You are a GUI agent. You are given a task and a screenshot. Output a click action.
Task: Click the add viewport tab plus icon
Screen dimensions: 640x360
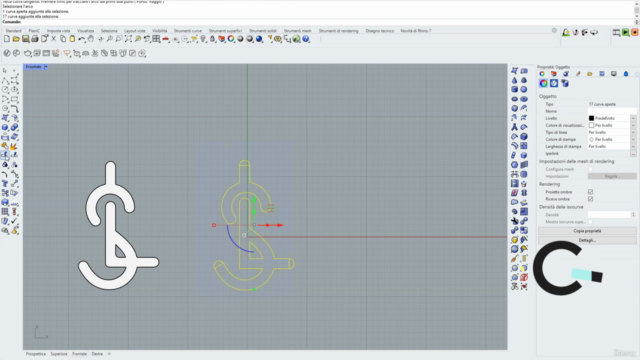[109, 354]
